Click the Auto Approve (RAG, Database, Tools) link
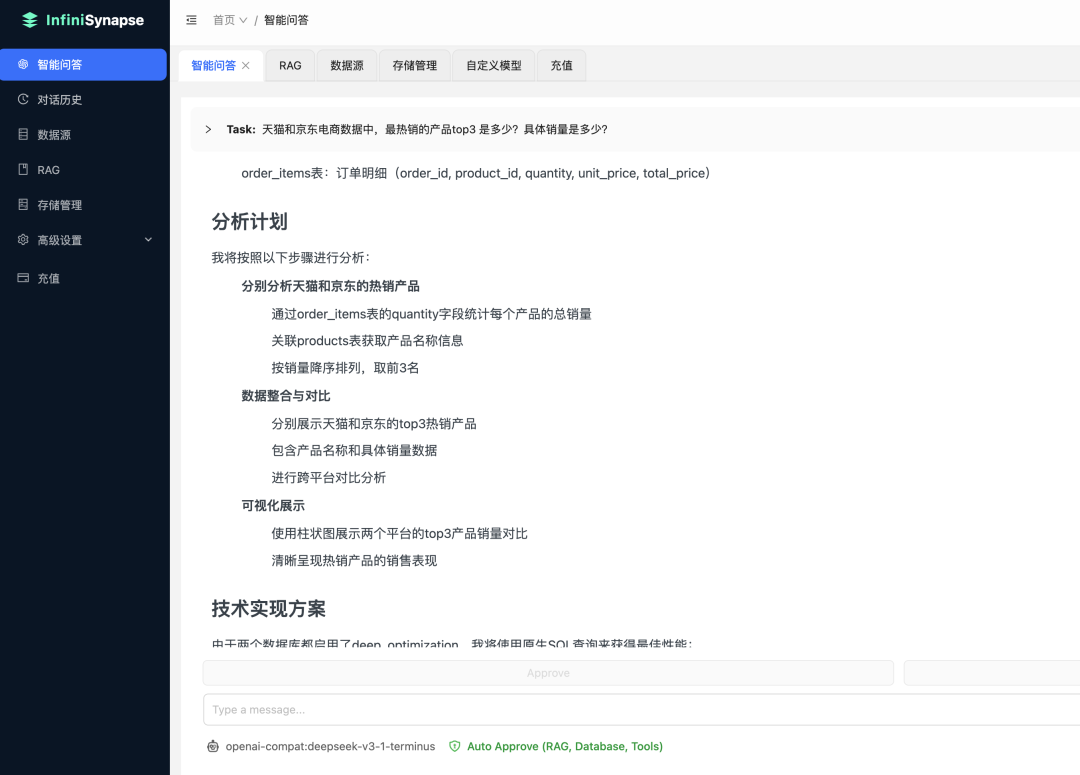The width and height of the screenshot is (1080, 775). pyautogui.click(x=565, y=746)
